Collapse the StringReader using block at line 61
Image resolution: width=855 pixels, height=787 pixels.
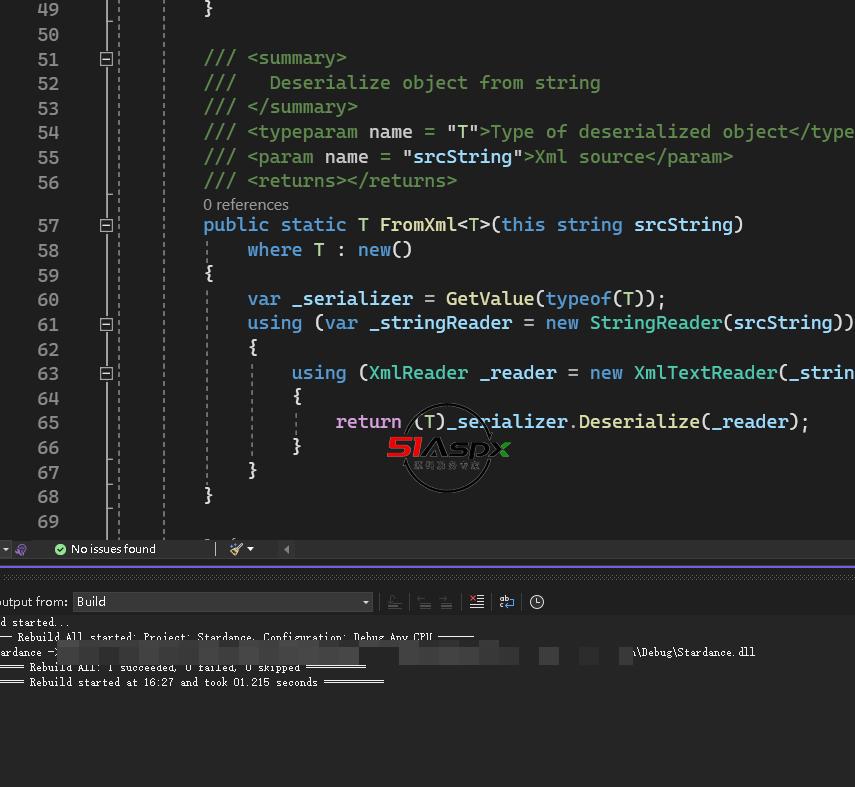tap(106, 325)
